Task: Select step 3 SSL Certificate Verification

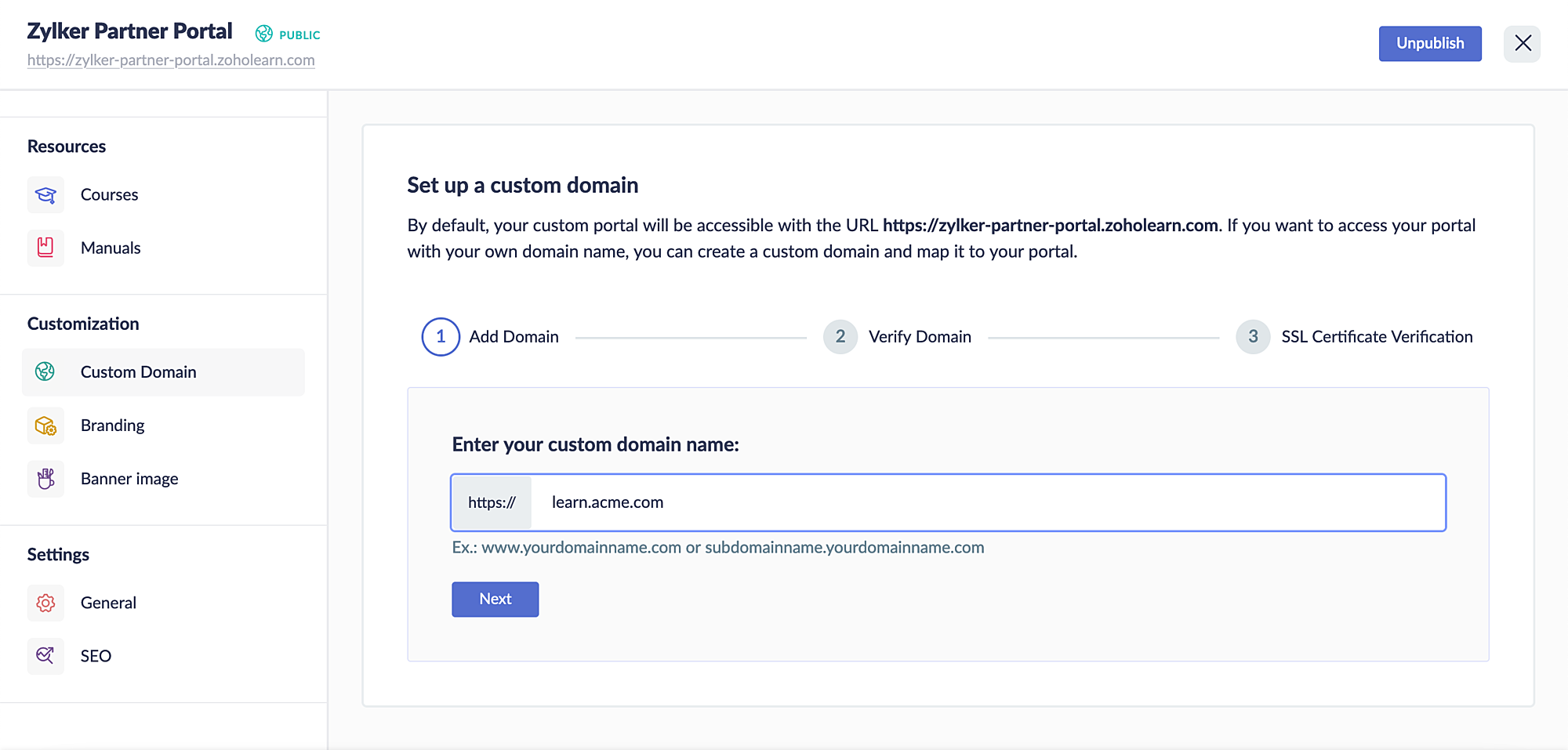Action: [x=1253, y=337]
